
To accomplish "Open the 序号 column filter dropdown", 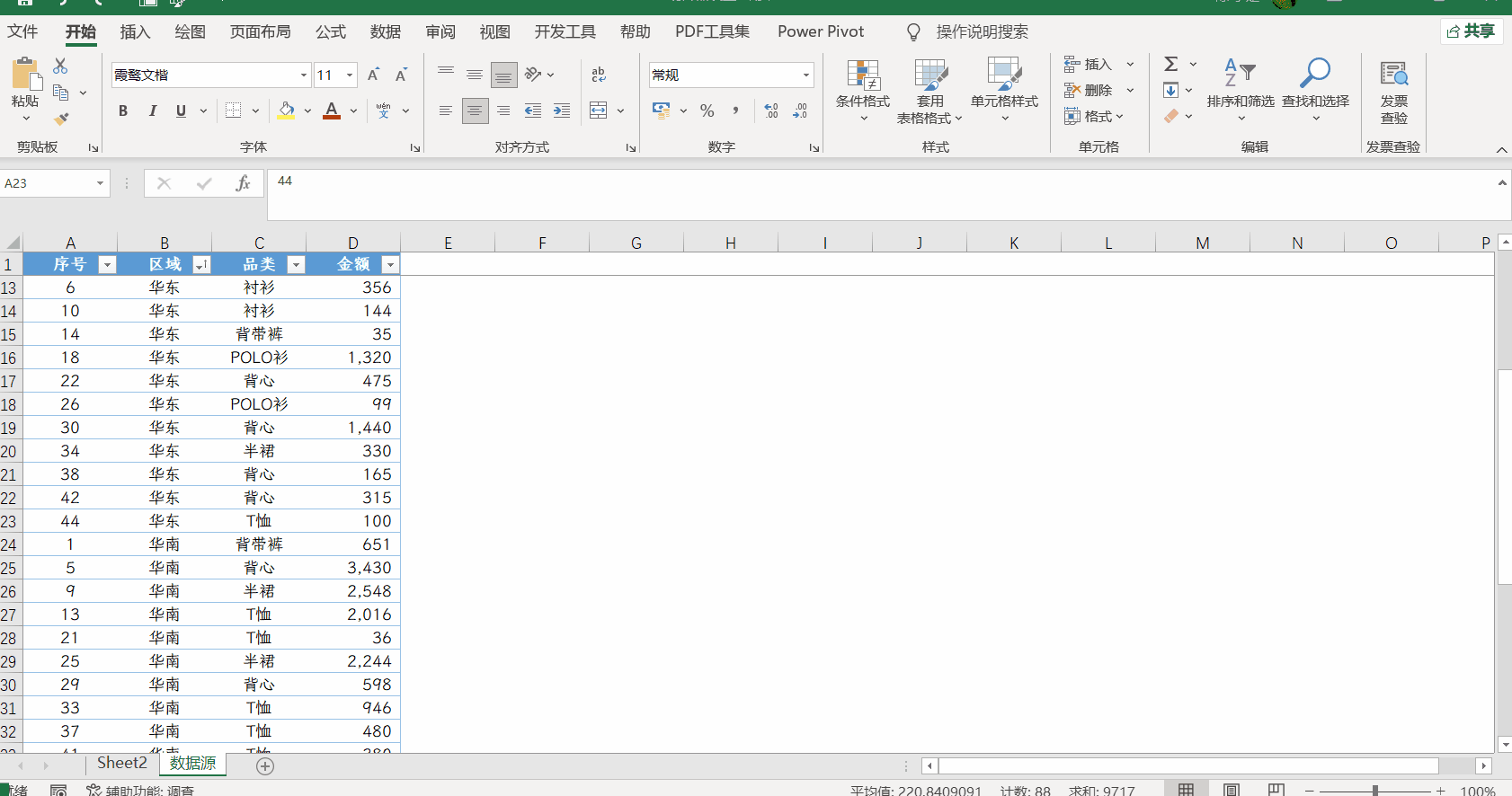I will click(x=107, y=265).
